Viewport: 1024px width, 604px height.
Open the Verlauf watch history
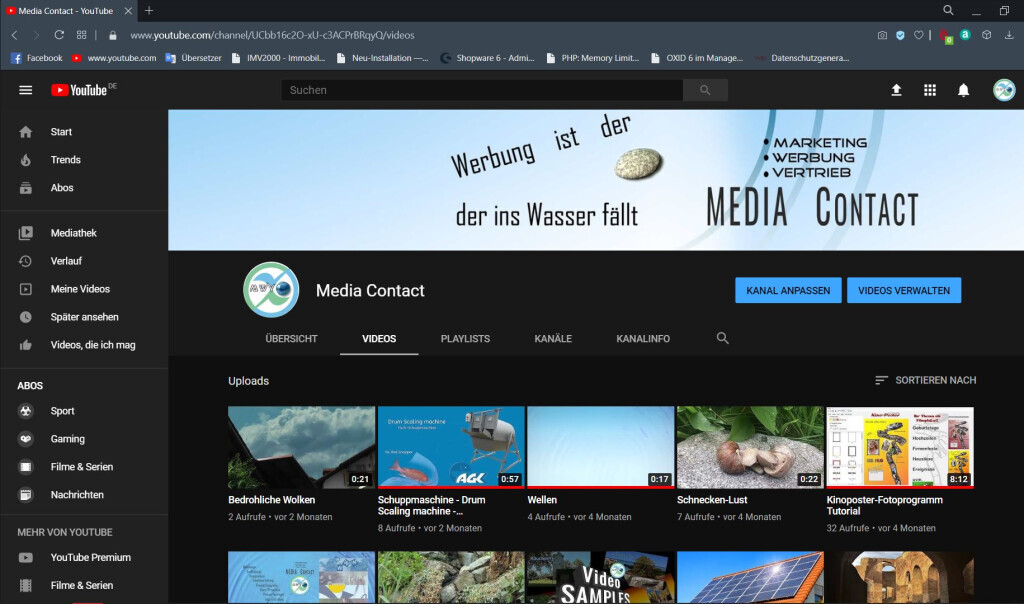[64, 260]
